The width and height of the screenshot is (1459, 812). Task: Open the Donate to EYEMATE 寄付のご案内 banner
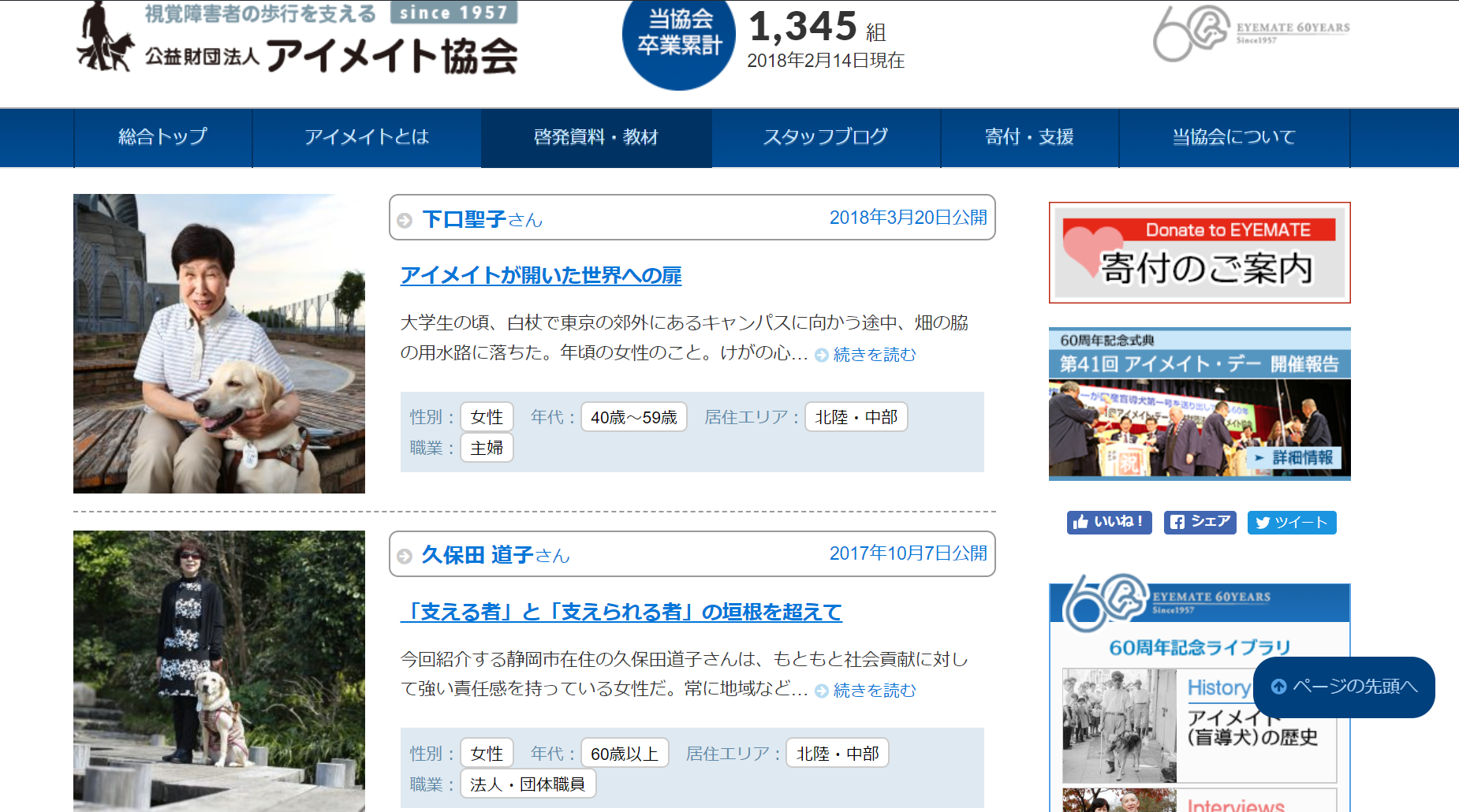tap(1200, 252)
